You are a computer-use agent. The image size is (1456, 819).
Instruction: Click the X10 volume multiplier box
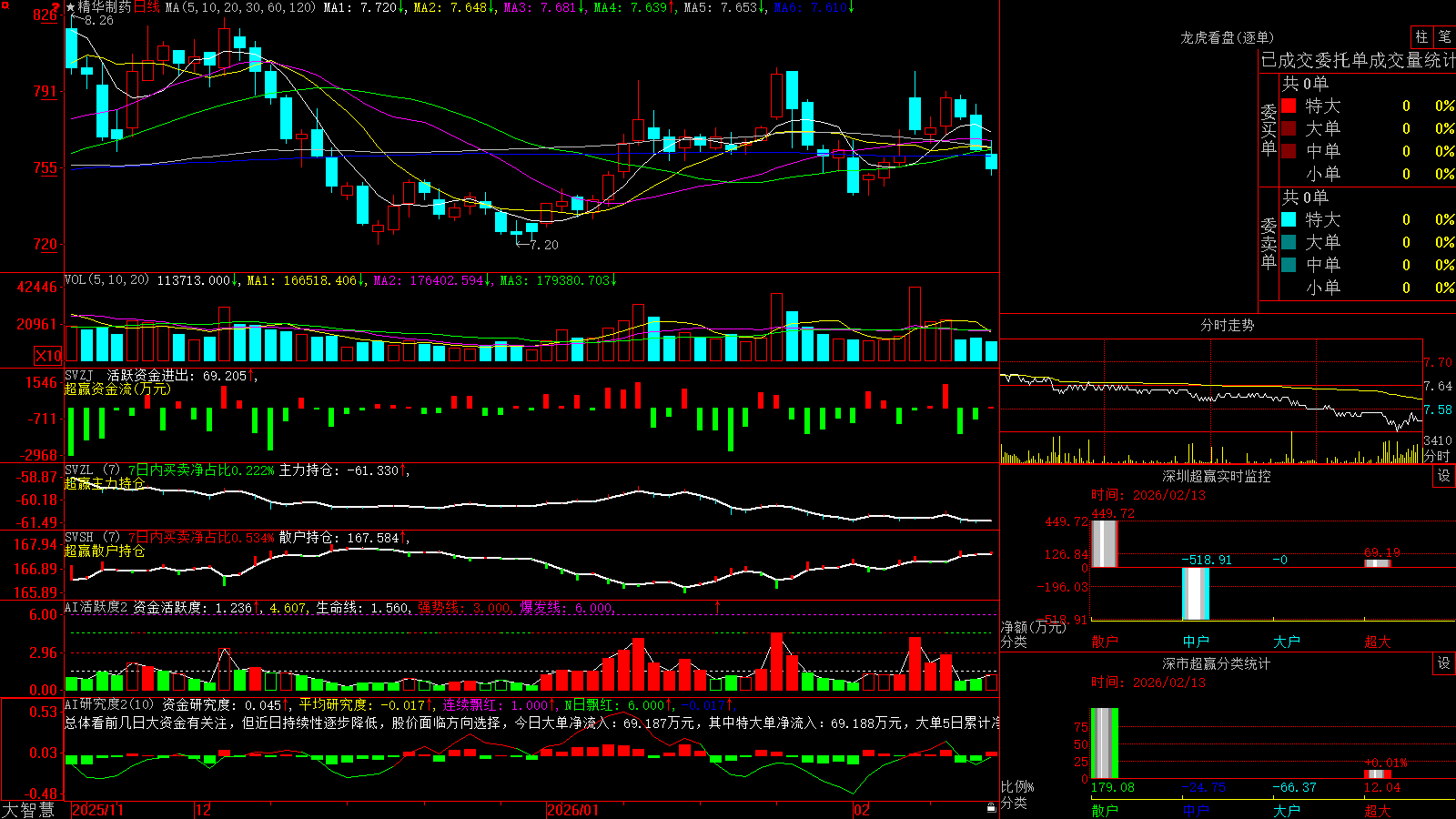click(x=48, y=356)
